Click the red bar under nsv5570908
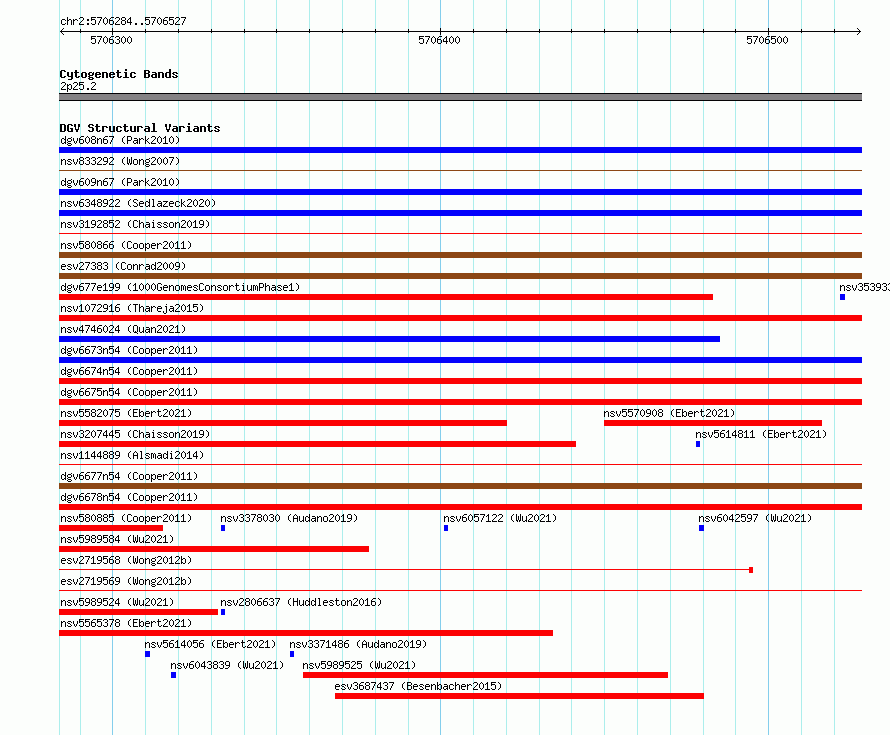This screenshot has width=890, height=735. [713, 423]
